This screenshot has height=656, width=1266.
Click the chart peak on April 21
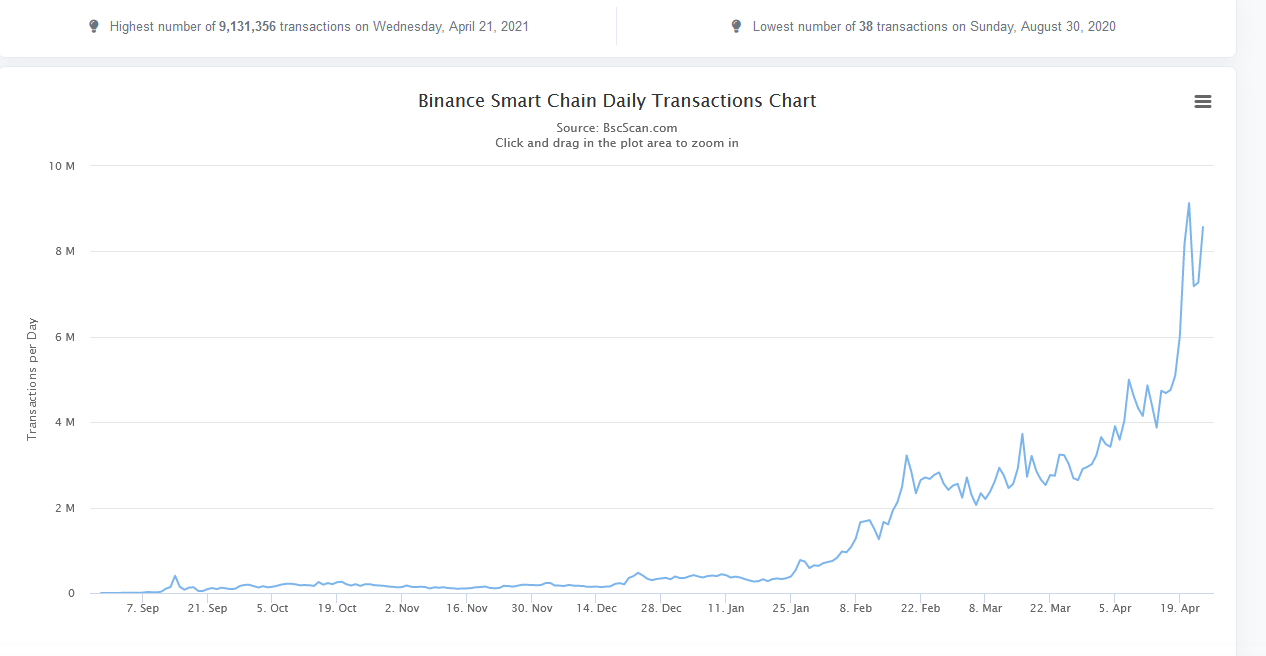point(1188,203)
